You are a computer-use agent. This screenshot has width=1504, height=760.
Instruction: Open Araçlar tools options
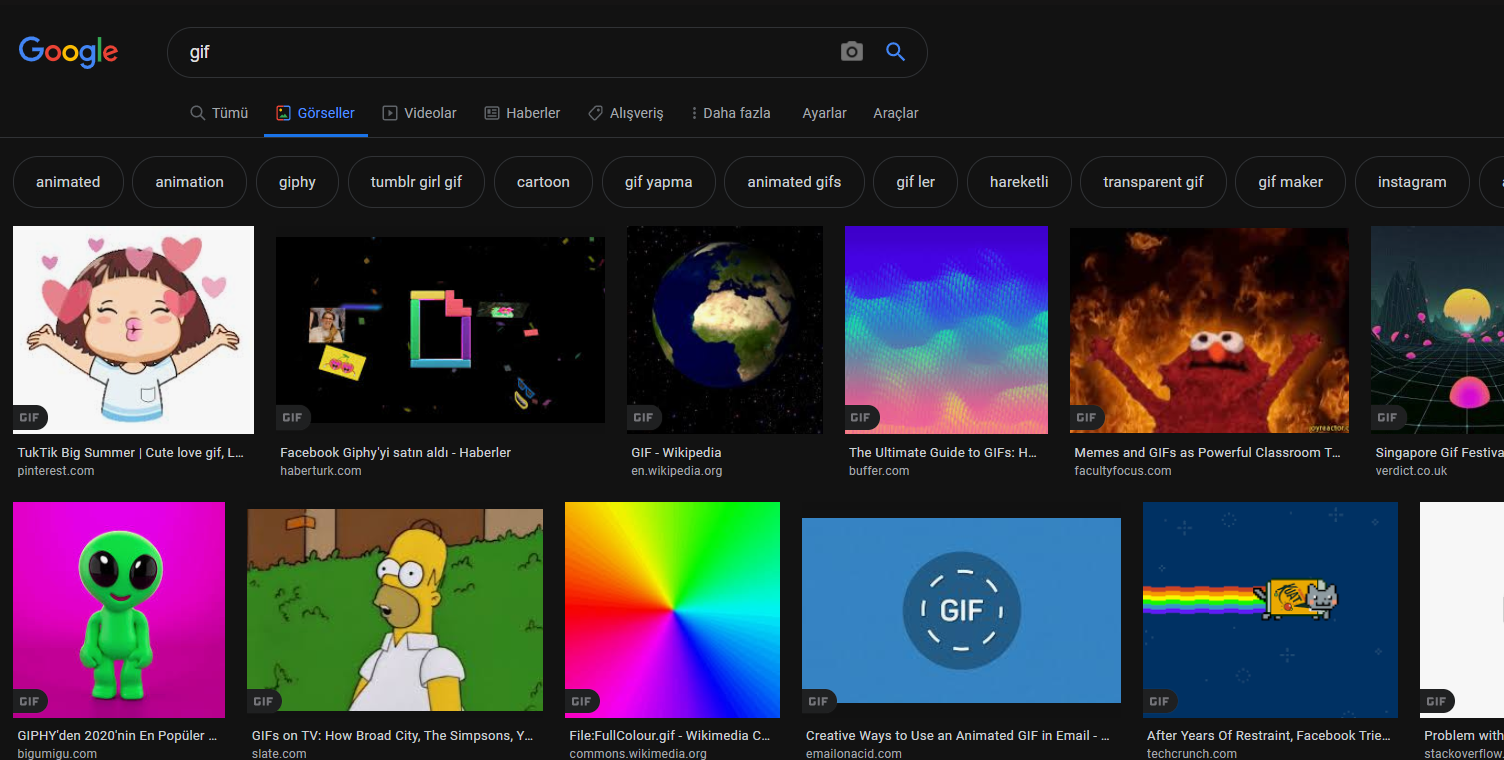pos(895,113)
